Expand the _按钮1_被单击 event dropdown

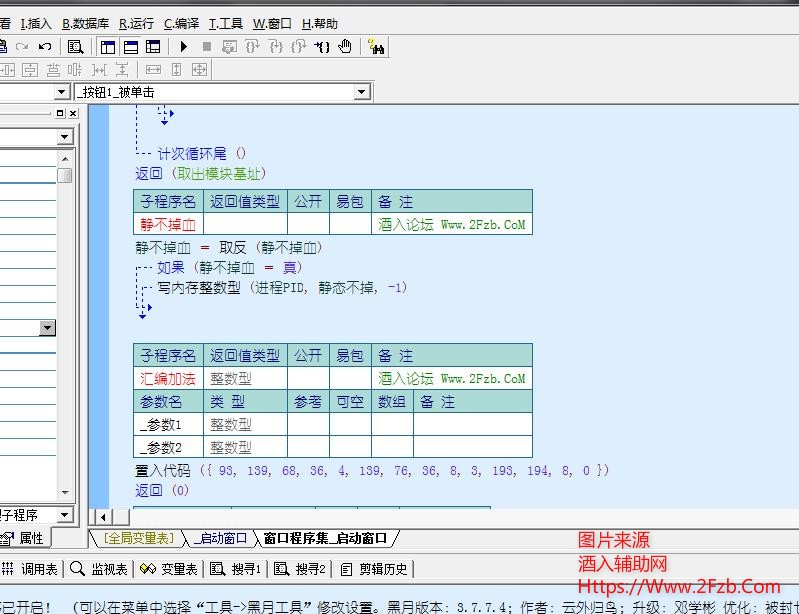(x=361, y=92)
